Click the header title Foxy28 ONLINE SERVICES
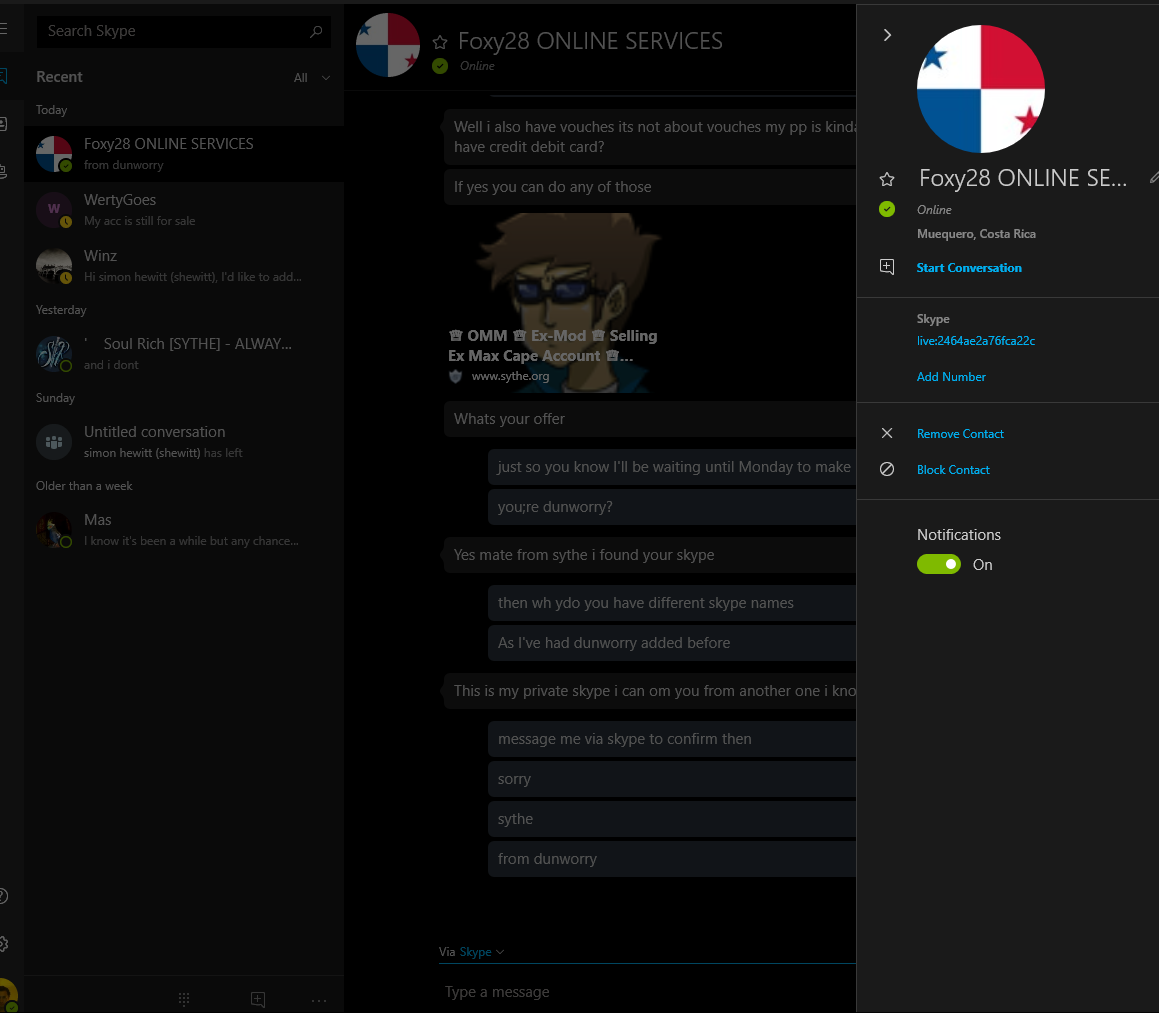 coord(590,41)
